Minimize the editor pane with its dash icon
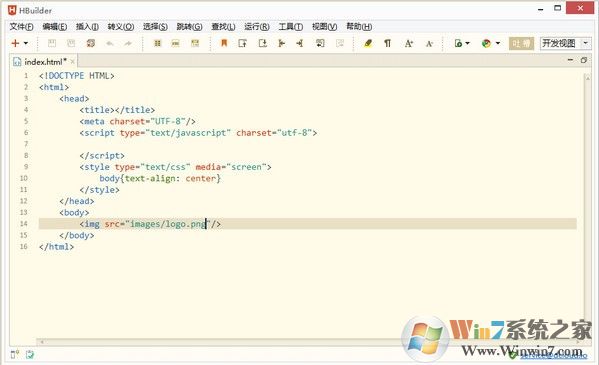 [x=570, y=60]
